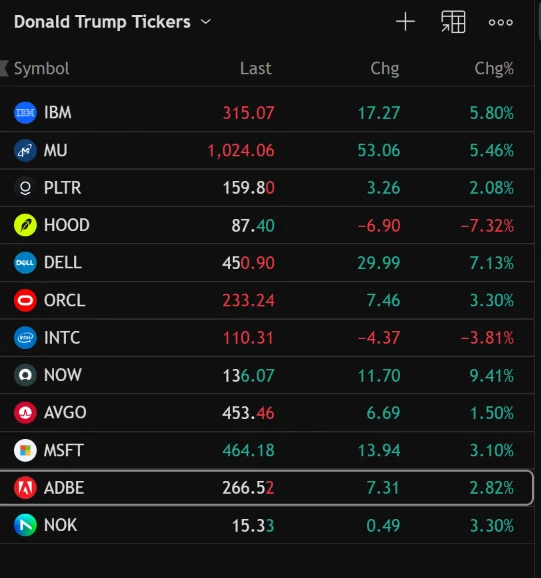Select the NOK ticker symbol
Viewport: 541px width, 578px height.
[60, 525]
